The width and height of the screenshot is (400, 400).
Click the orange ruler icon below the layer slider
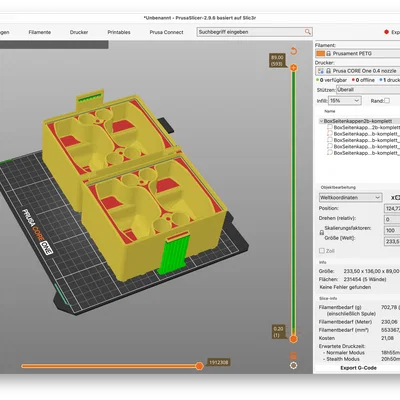pyautogui.click(x=293, y=355)
